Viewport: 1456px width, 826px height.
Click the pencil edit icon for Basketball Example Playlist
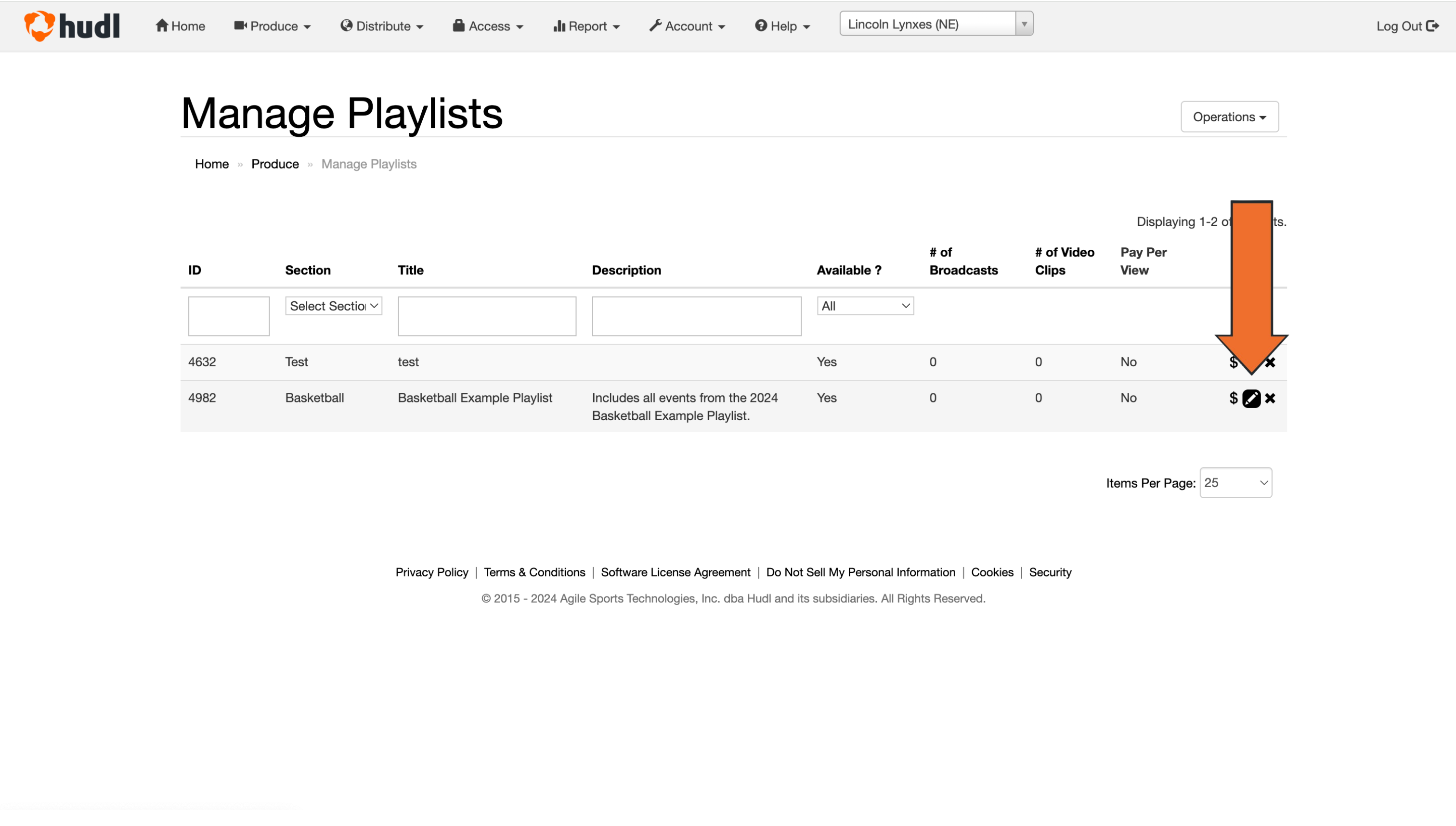1251,398
